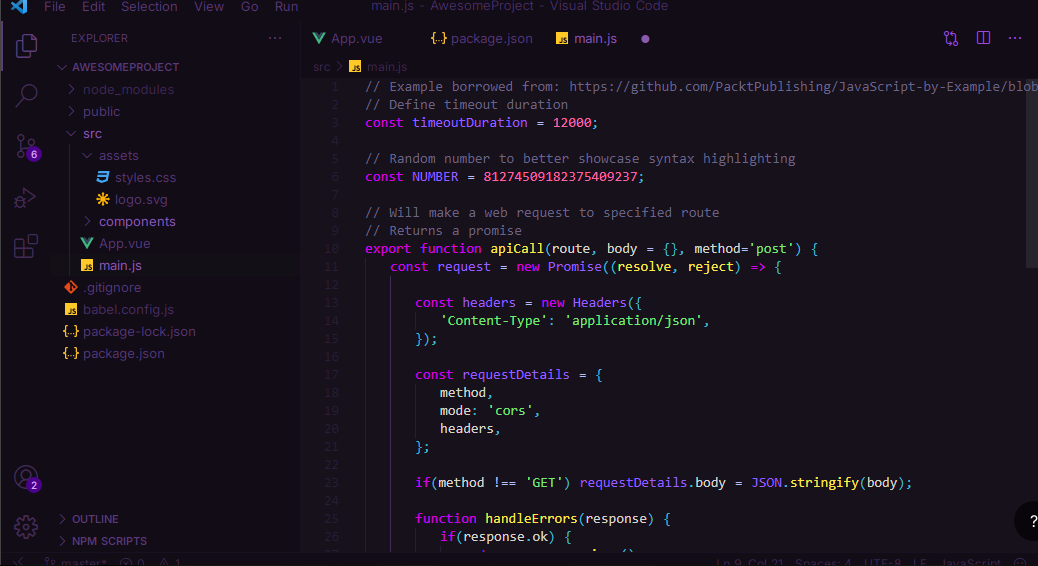Open .gitignore file in explorer

click(x=112, y=287)
